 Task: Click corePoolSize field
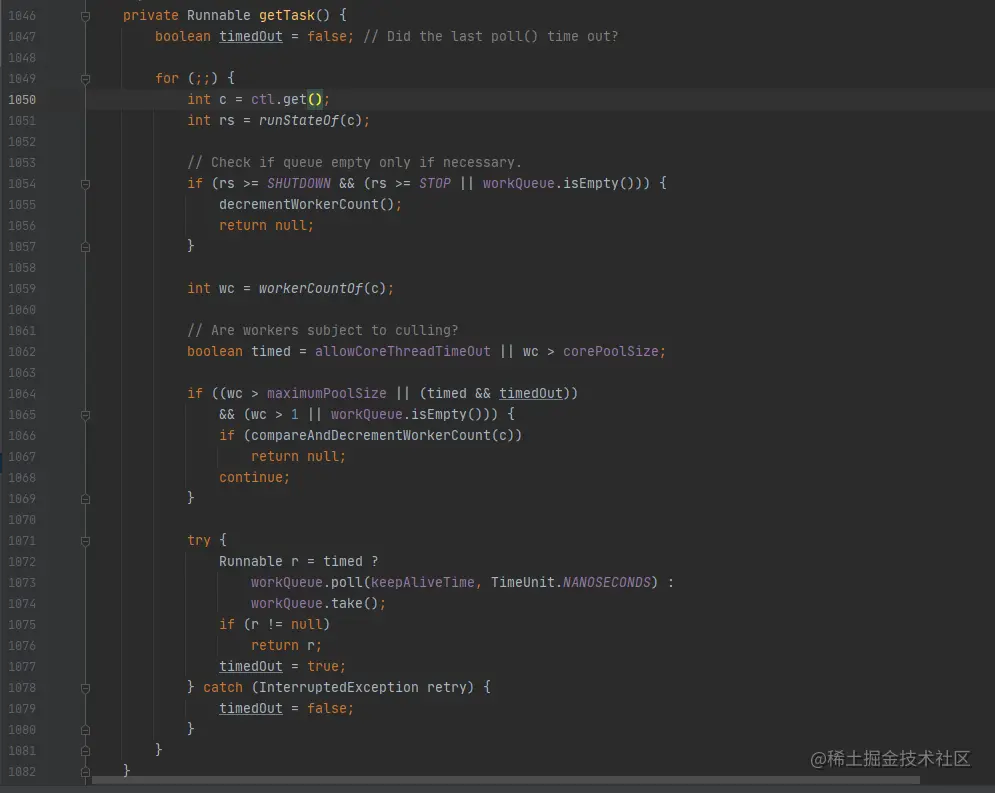(610, 351)
